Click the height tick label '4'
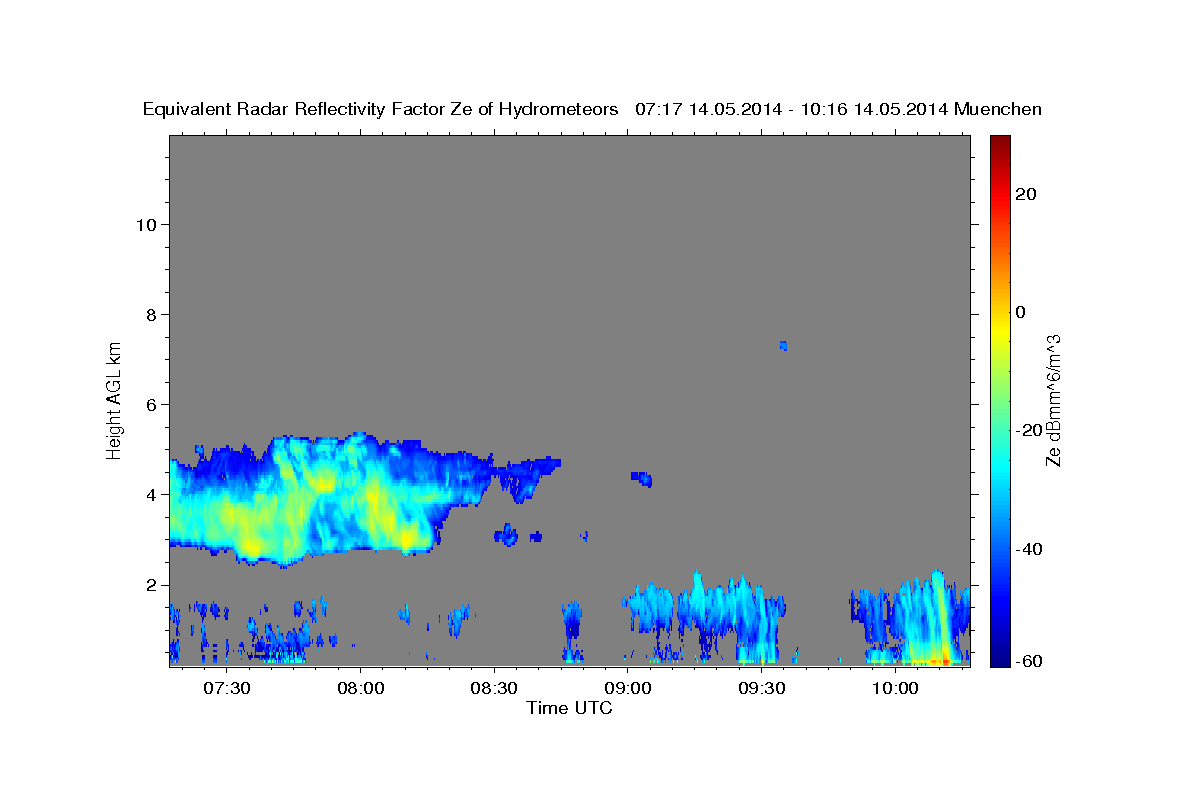 [150, 494]
